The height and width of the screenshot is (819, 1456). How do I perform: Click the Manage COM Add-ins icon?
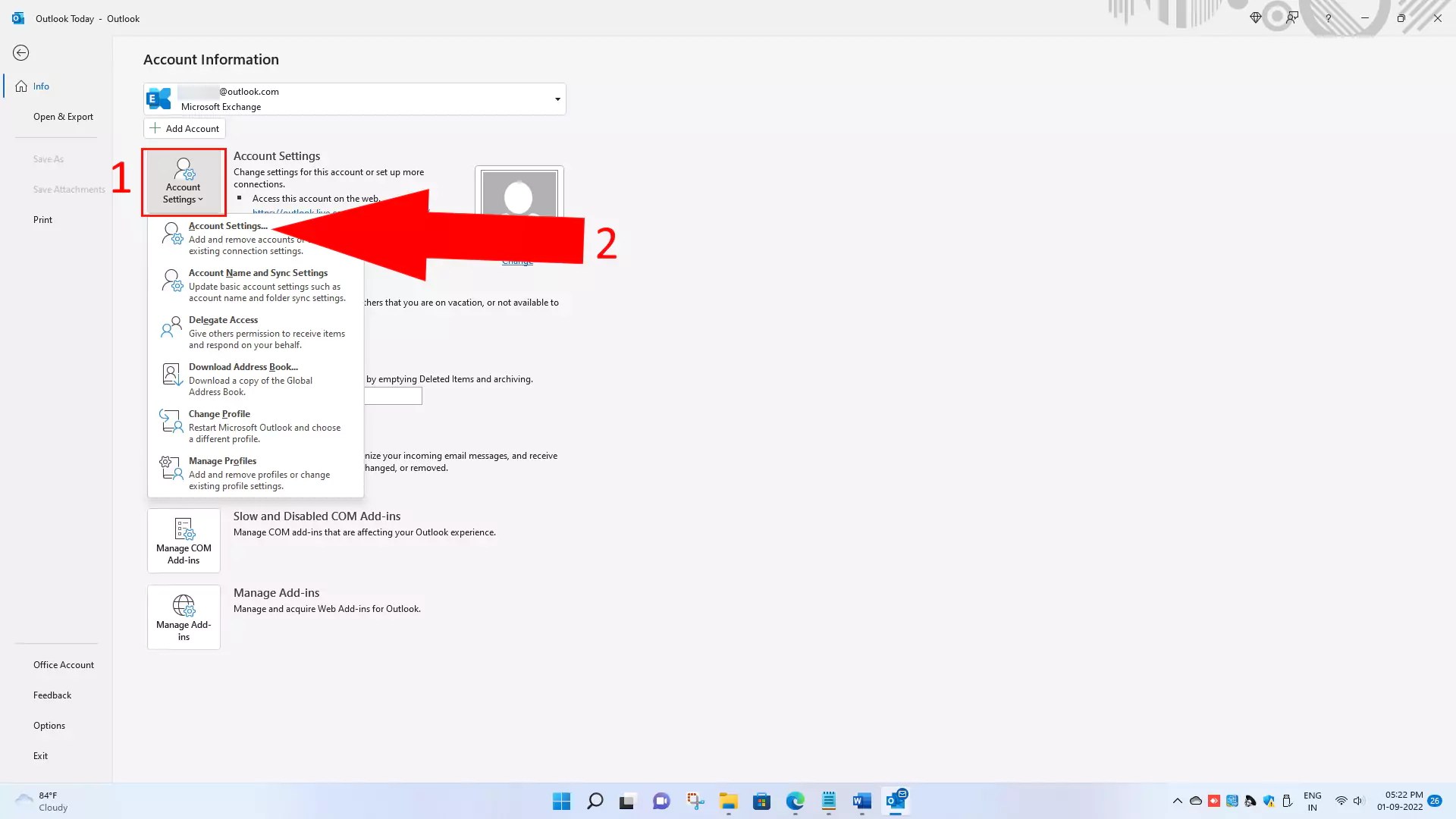183,540
